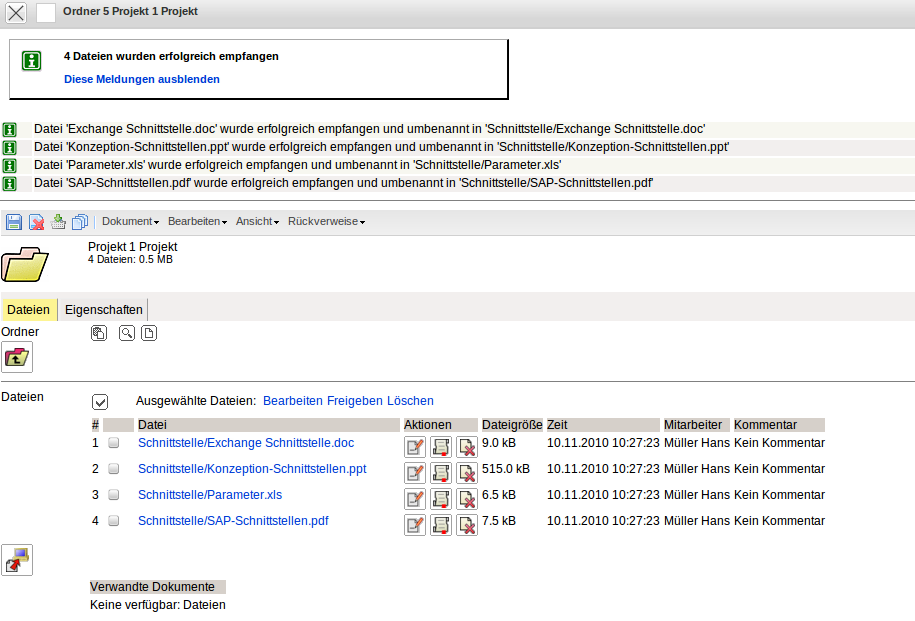
Task: Click the magnifier search icon beside Ordner
Action: [x=127, y=333]
